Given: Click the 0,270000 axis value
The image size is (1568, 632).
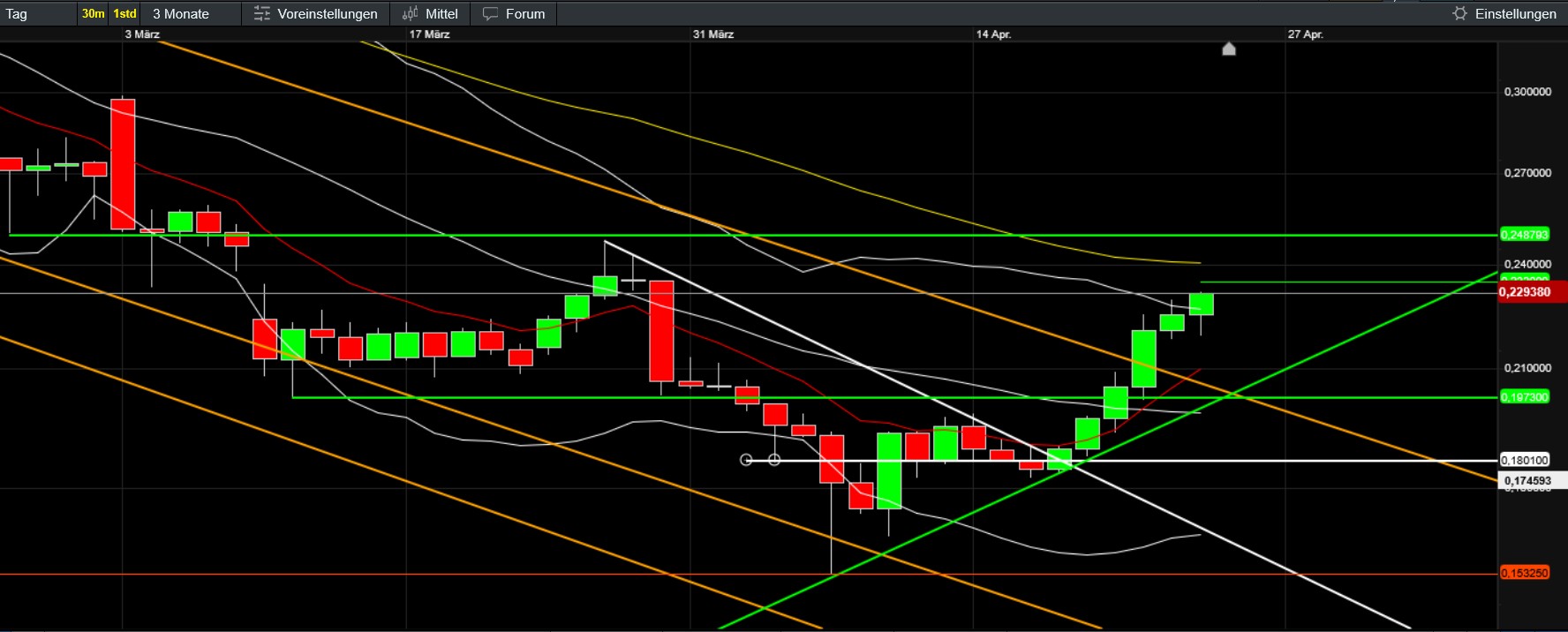Looking at the screenshot, I should point(1527,173).
